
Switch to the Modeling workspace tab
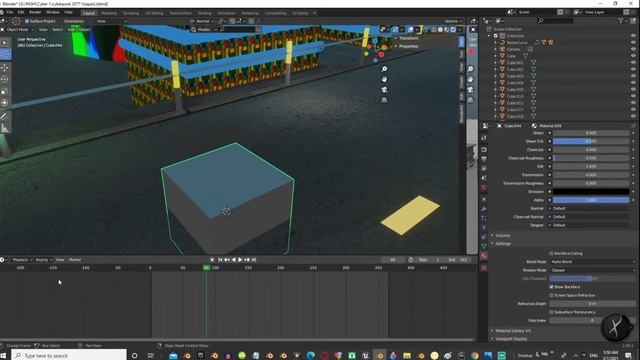click(x=109, y=13)
